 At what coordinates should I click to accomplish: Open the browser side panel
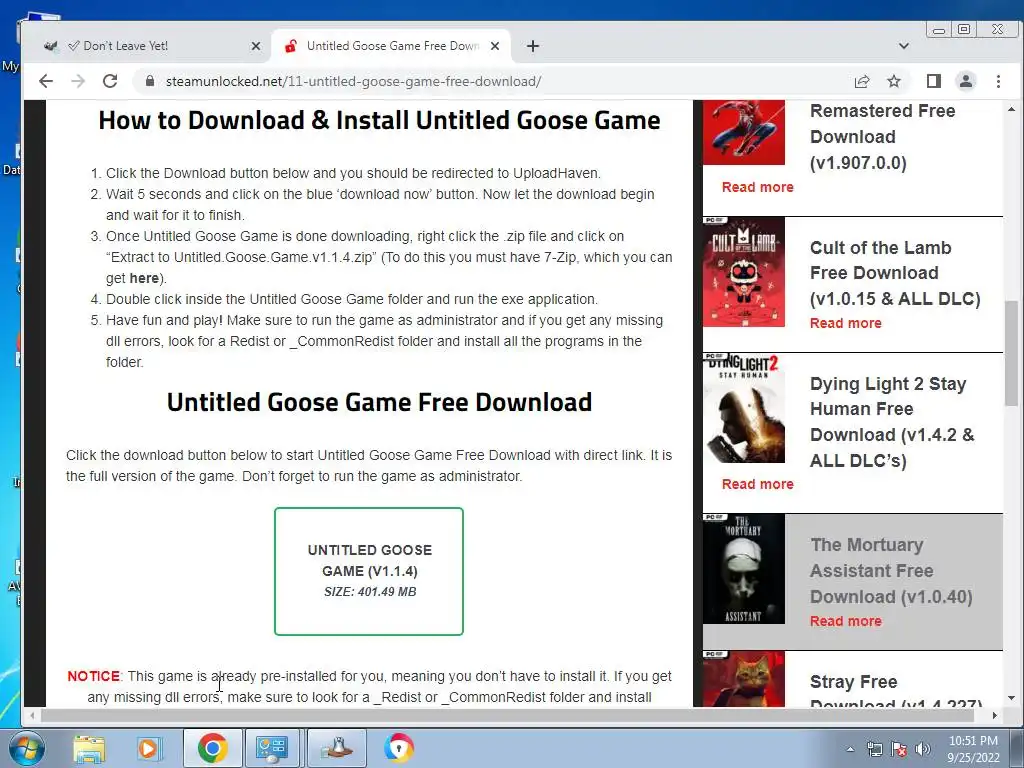coord(933,81)
